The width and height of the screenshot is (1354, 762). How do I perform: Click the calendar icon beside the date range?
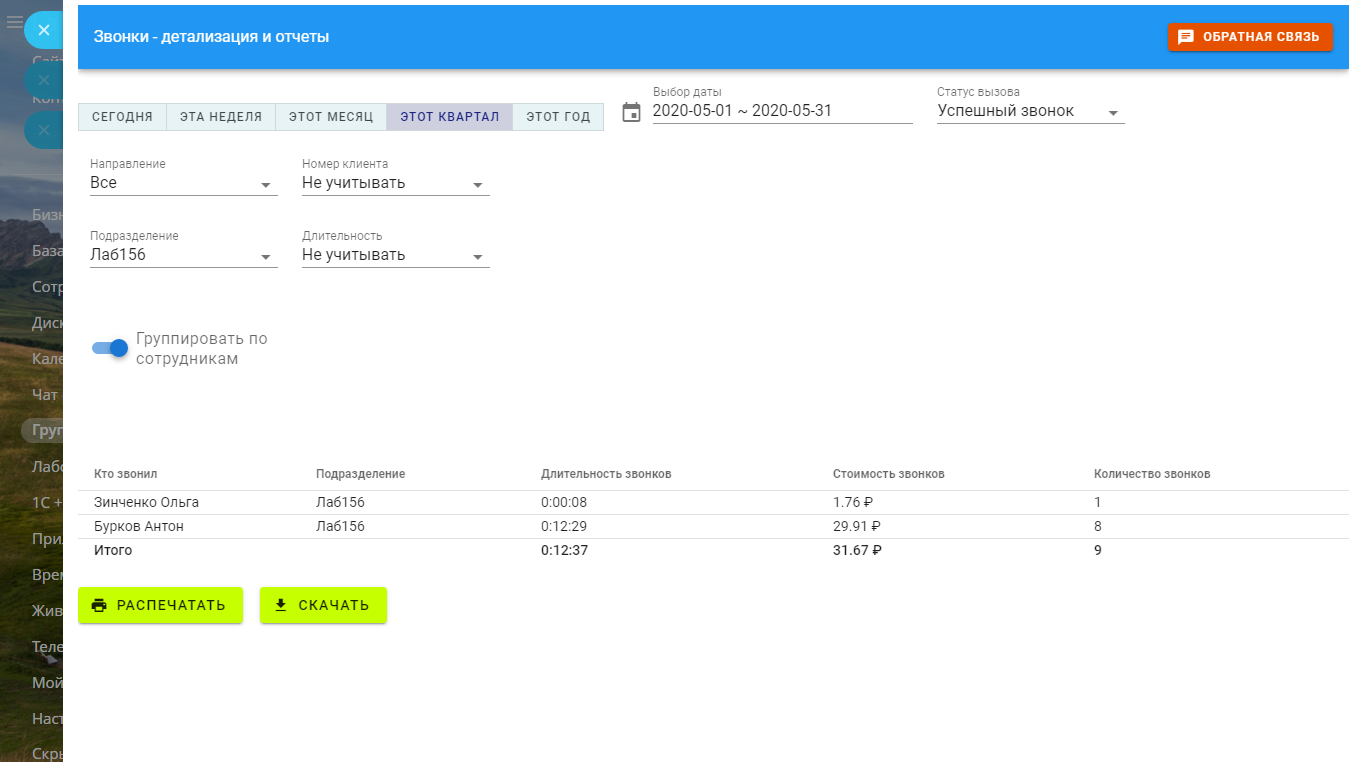(631, 112)
